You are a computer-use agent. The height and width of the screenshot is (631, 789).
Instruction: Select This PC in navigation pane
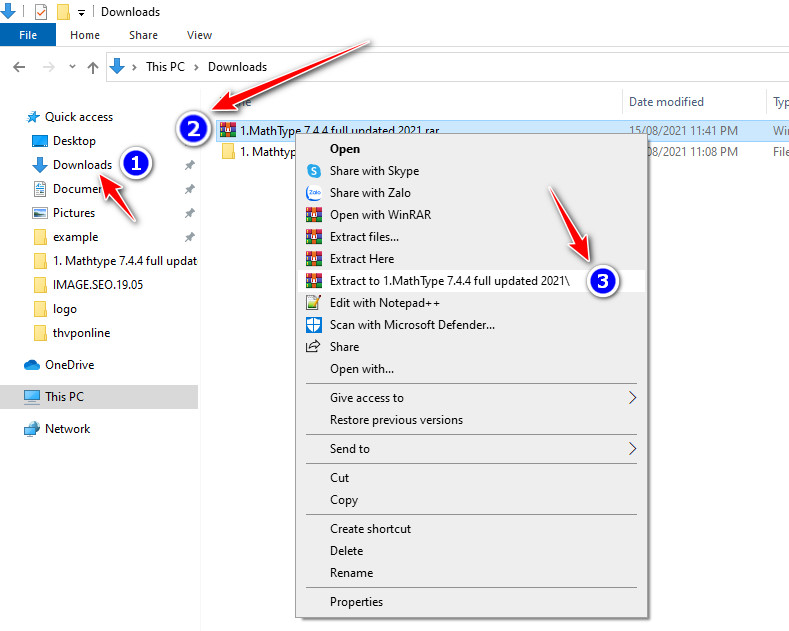pyautogui.click(x=64, y=397)
